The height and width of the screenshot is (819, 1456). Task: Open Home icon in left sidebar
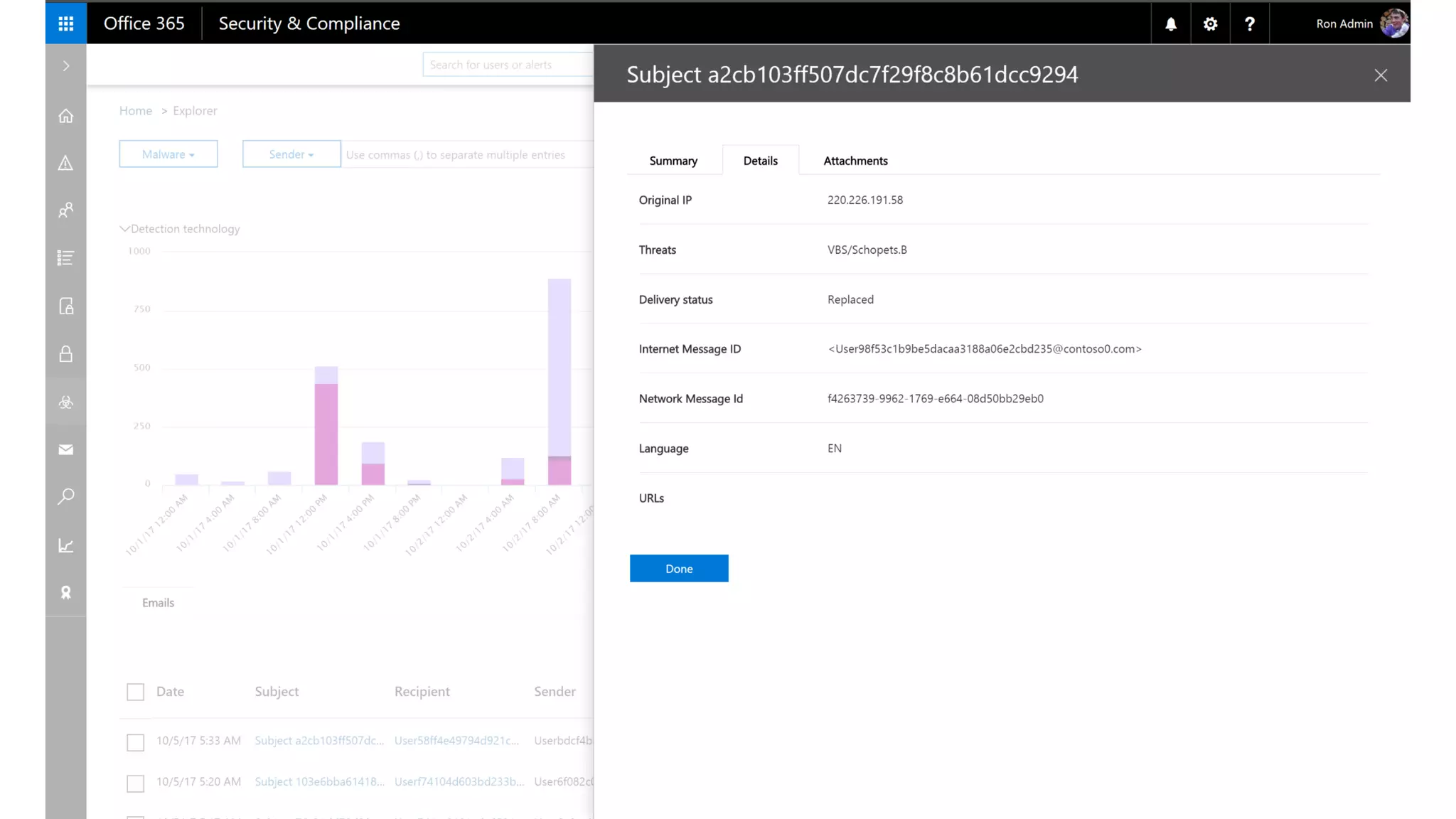[66, 116]
